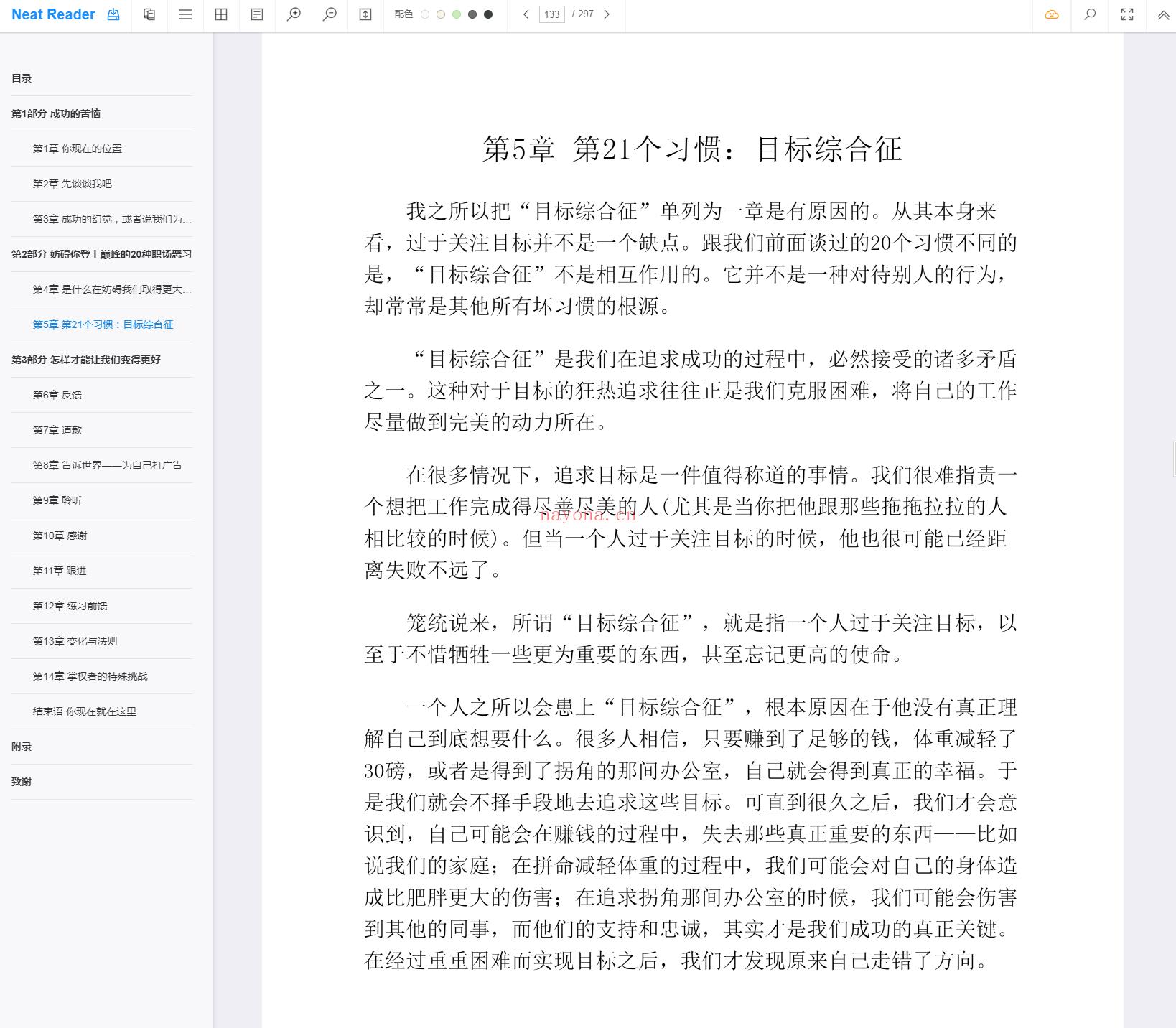Collapse the toolbar with the double chevron
The image size is (1176, 1028).
[1164, 14]
